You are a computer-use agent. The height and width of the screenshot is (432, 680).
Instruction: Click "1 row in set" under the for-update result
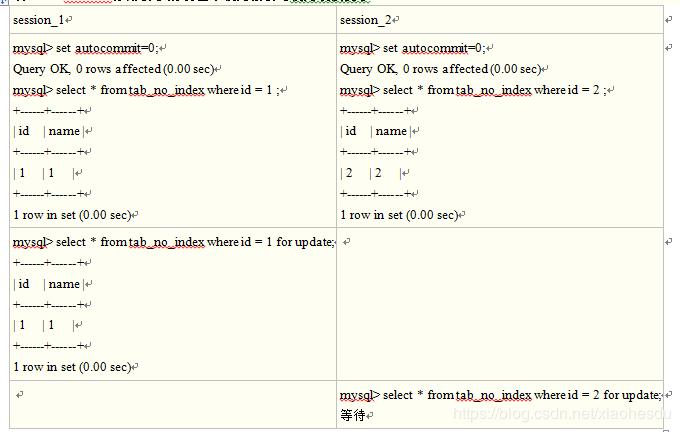click(72, 367)
